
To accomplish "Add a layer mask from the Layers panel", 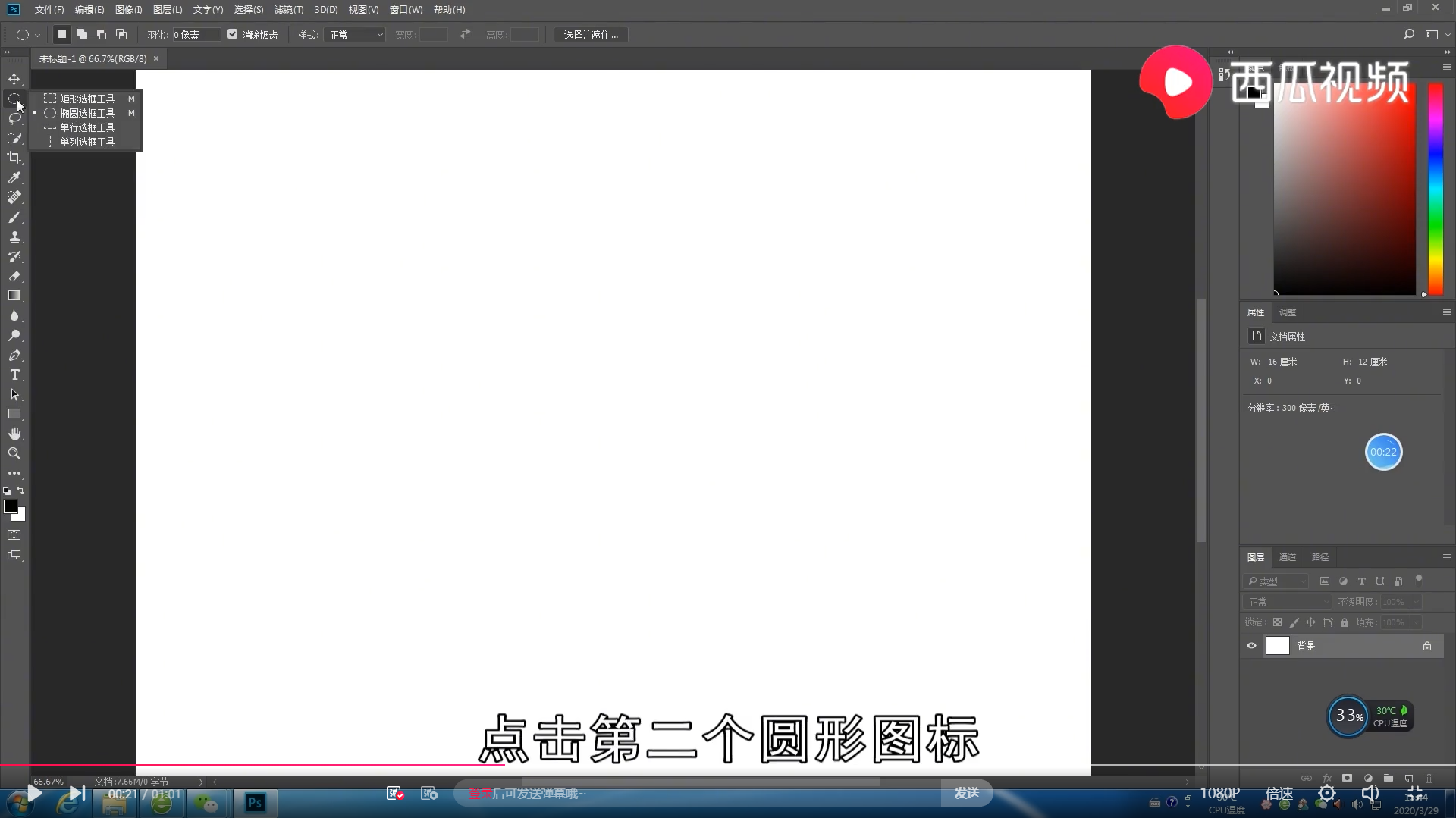I will pyautogui.click(x=1347, y=778).
